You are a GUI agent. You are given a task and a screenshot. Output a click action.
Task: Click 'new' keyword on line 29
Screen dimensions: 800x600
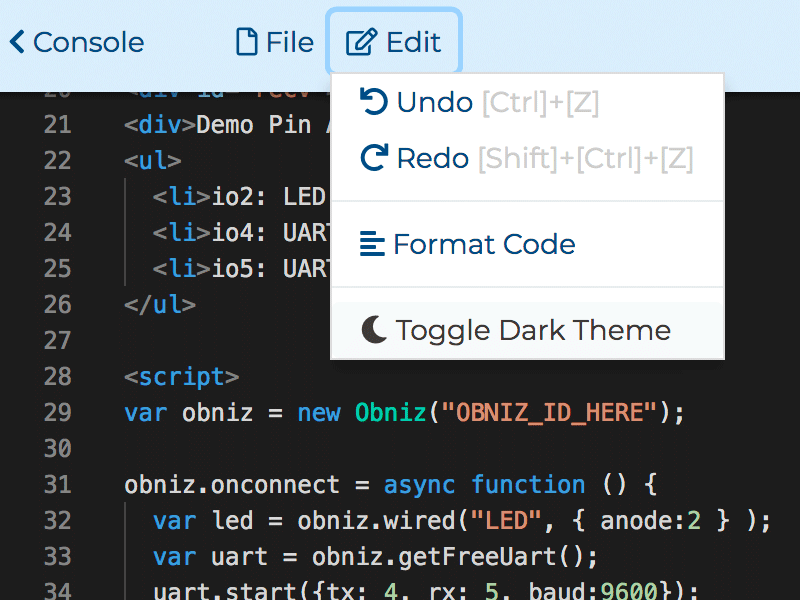(x=318, y=413)
